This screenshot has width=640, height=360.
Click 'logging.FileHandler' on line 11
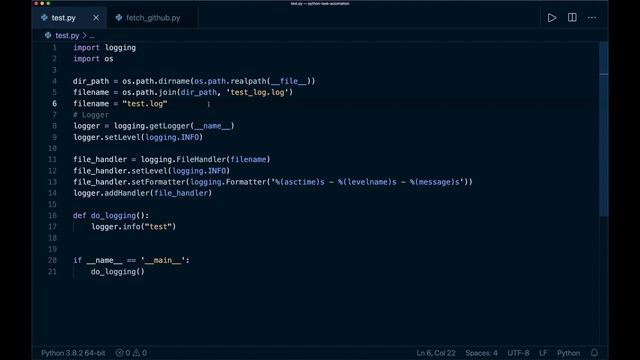183,160
